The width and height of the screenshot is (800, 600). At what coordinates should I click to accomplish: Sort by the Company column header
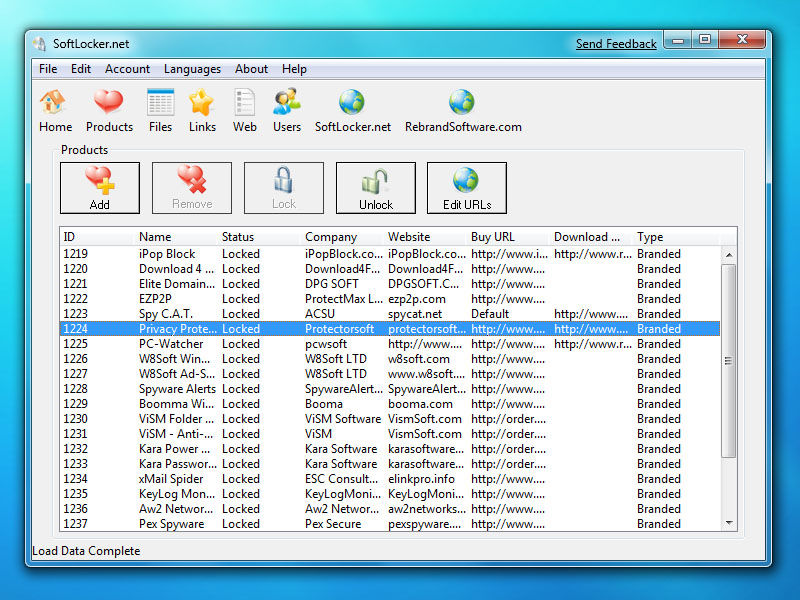click(x=343, y=237)
